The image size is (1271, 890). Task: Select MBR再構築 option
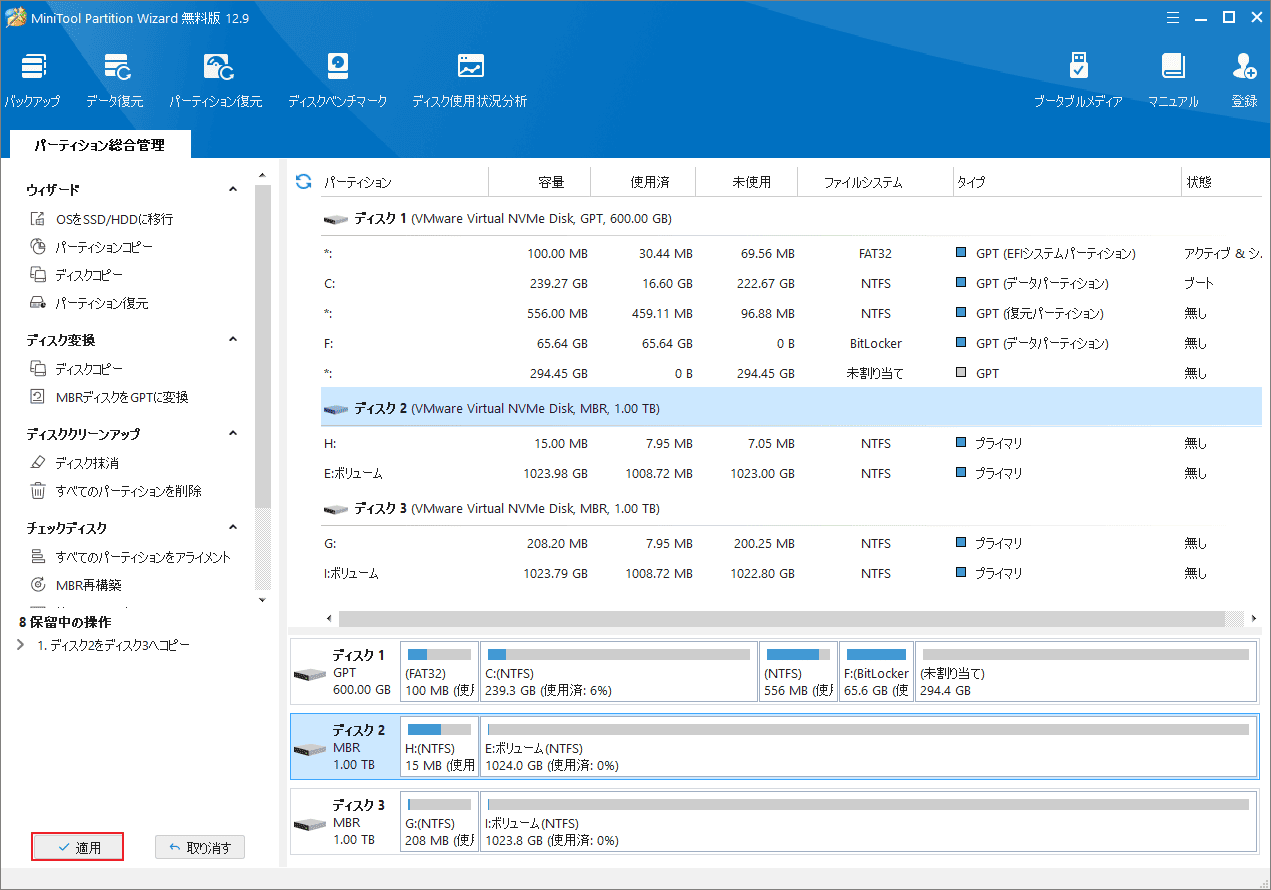tap(75, 585)
